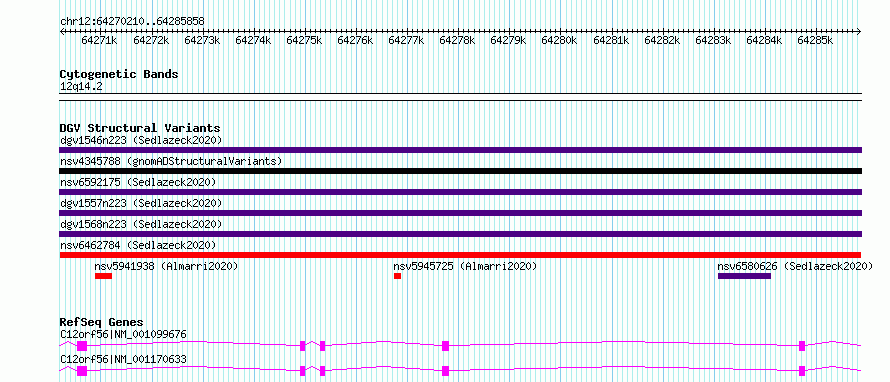Click the 12q14.2 band label
Screen dimensions: 890x382
[x=81, y=86]
